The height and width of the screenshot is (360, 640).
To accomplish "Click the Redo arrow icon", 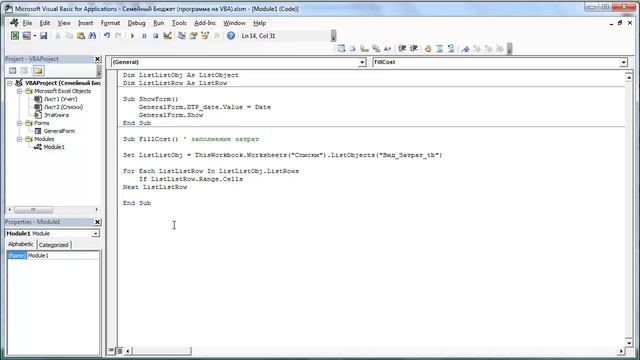I will [118, 36].
